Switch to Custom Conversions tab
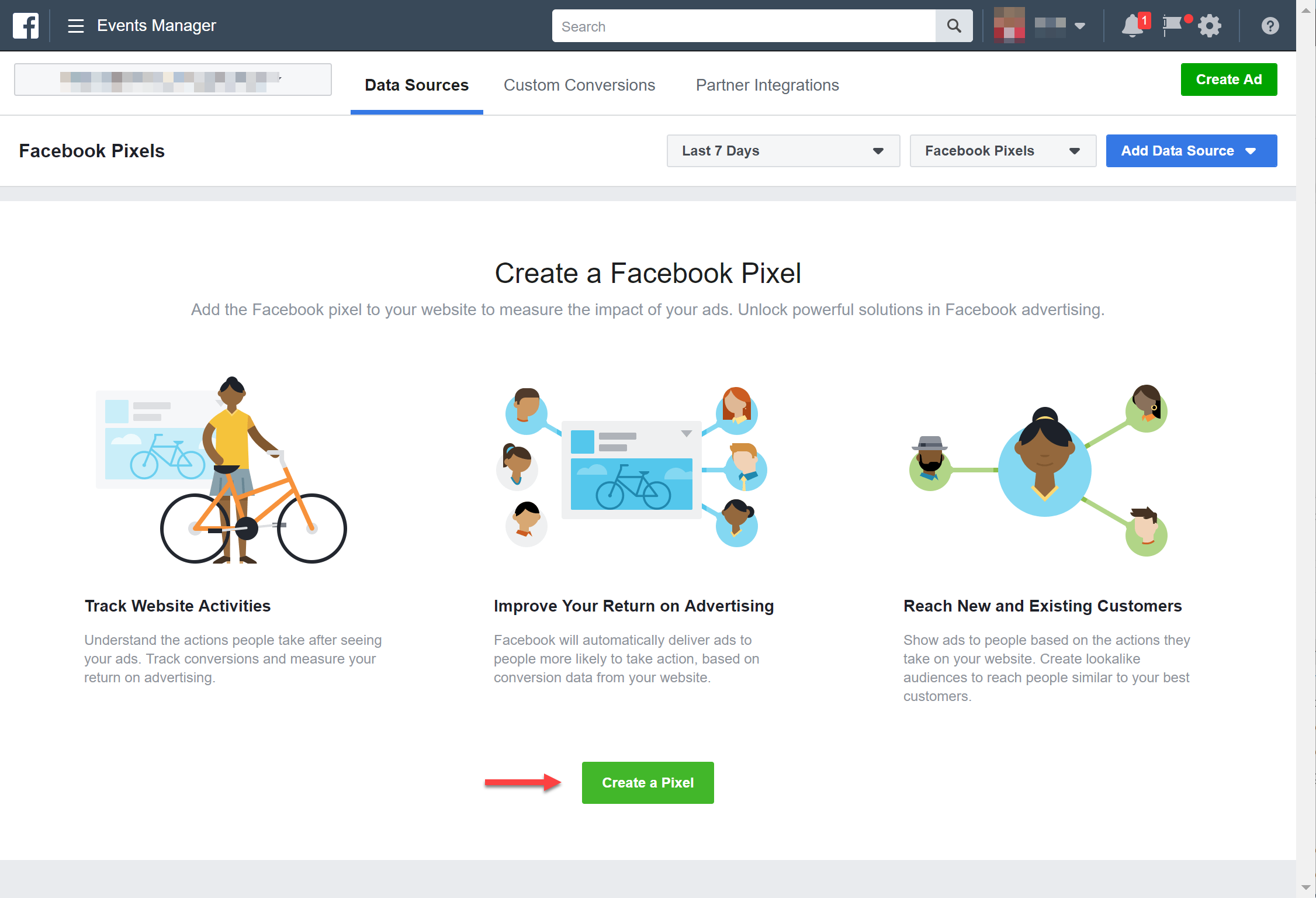The height and width of the screenshot is (898, 1316). 579,85
